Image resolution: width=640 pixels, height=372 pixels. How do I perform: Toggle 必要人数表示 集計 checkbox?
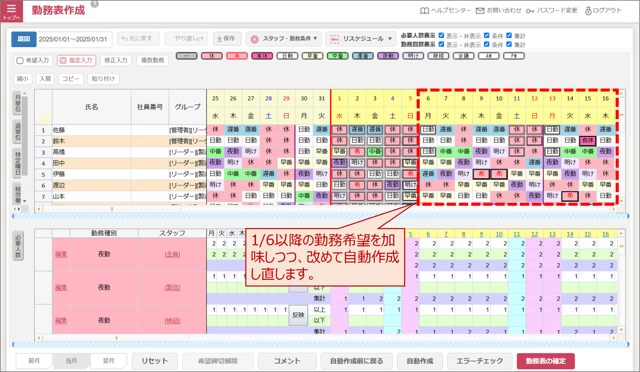click(x=509, y=36)
